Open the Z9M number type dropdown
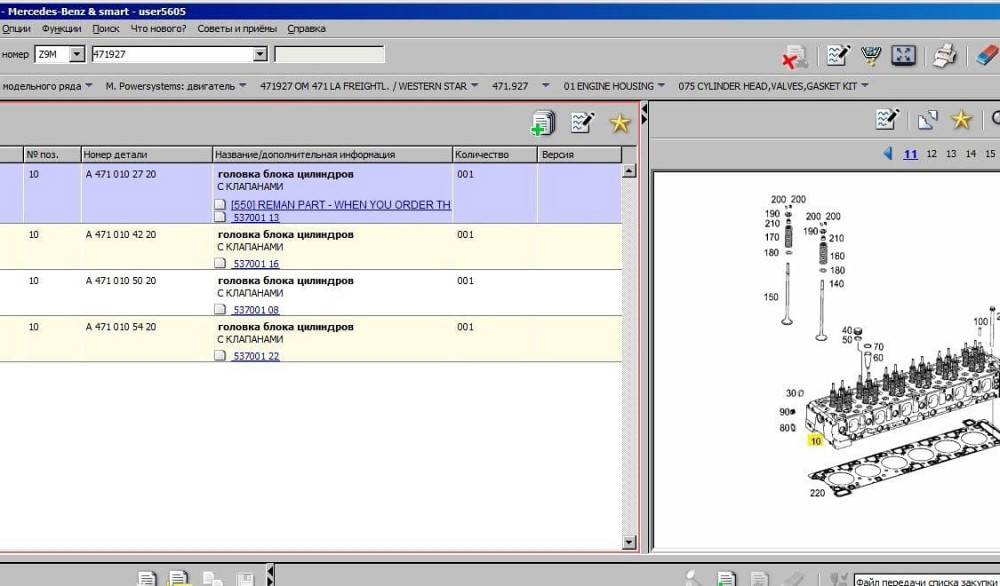1000x586 pixels. (x=77, y=54)
